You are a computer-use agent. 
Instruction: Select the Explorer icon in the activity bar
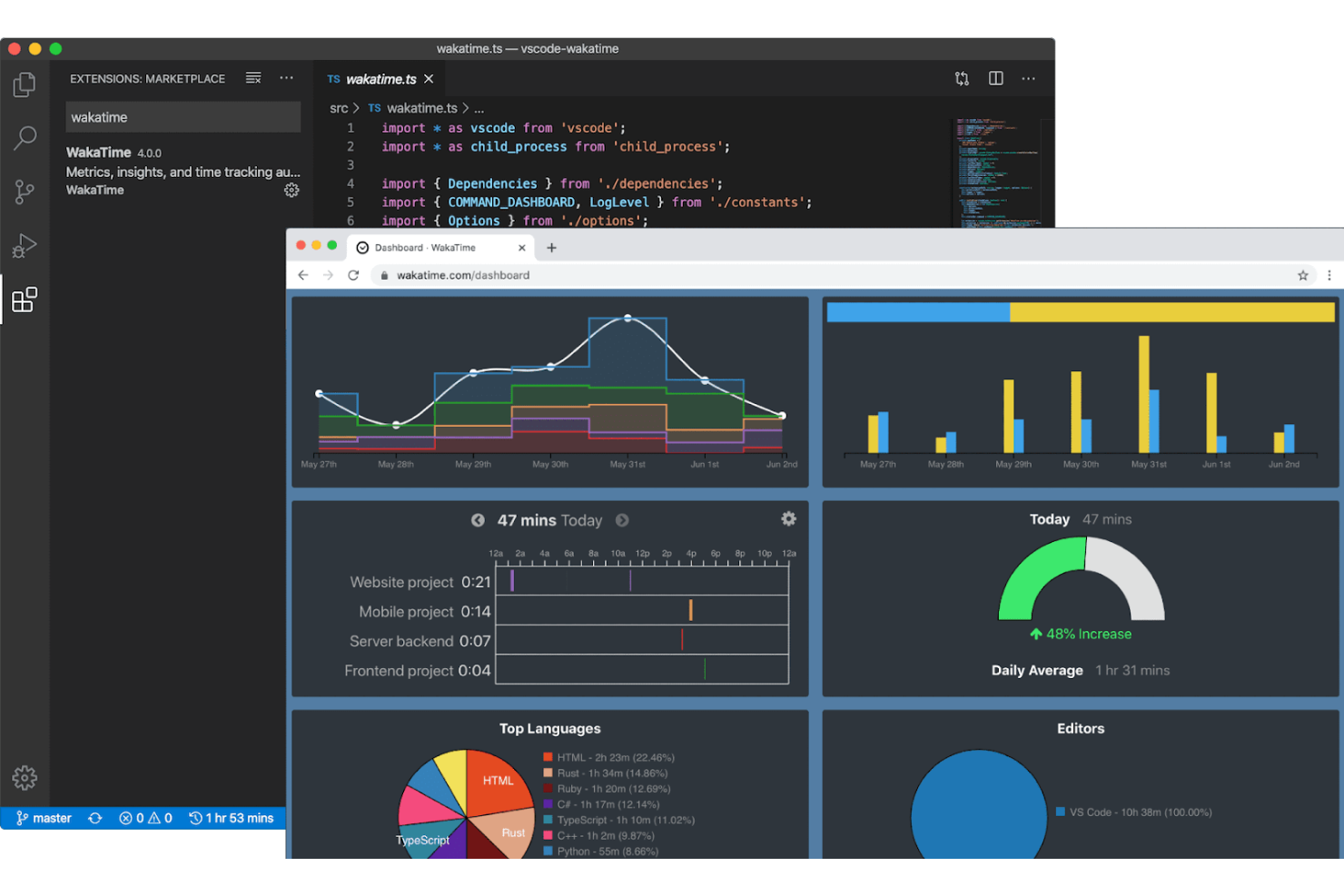[x=25, y=84]
